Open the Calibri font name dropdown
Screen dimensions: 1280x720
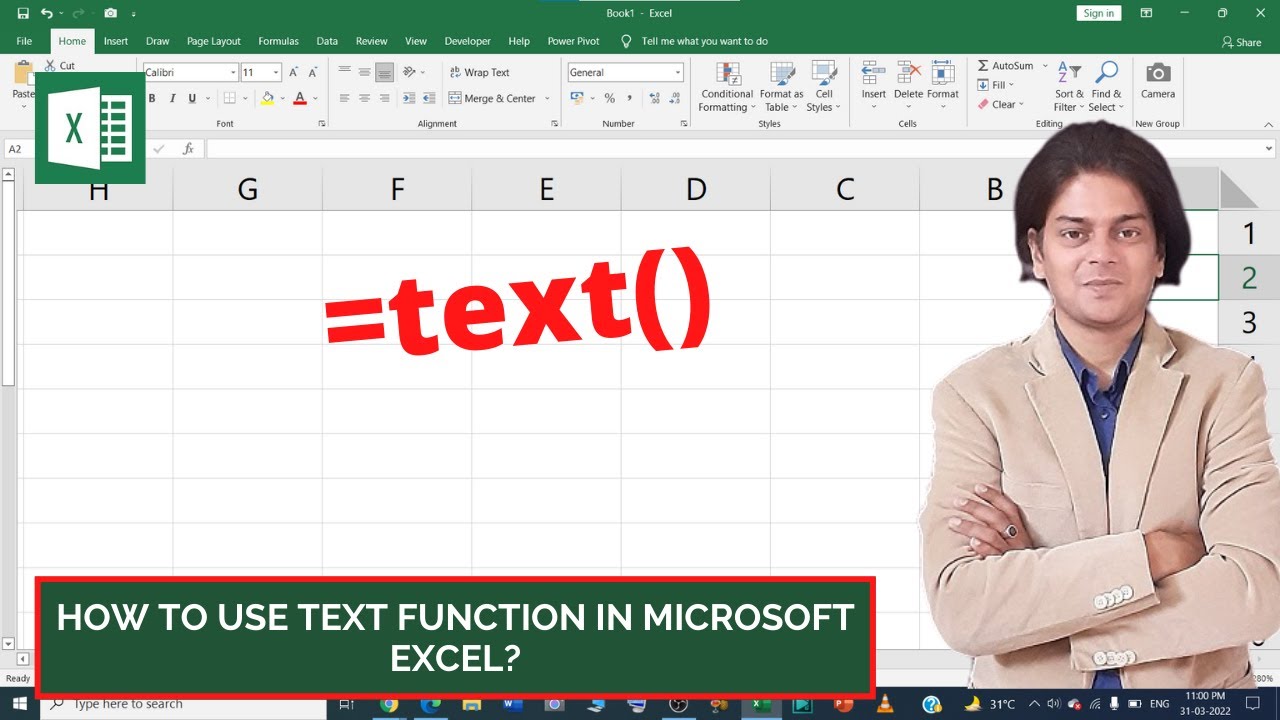tap(233, 72)
